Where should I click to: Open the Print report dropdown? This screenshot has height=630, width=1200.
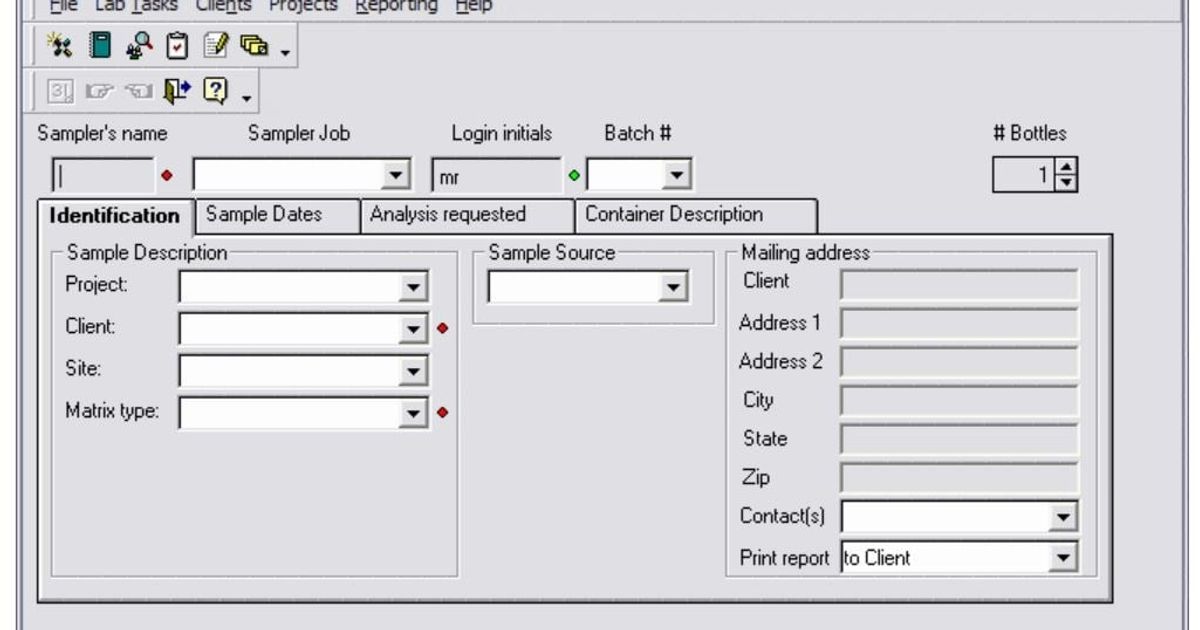(x=1065, y=557)
